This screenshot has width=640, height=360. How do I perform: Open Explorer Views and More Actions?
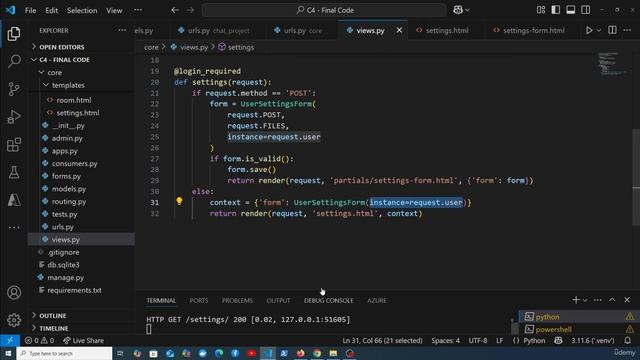[122, 30]
